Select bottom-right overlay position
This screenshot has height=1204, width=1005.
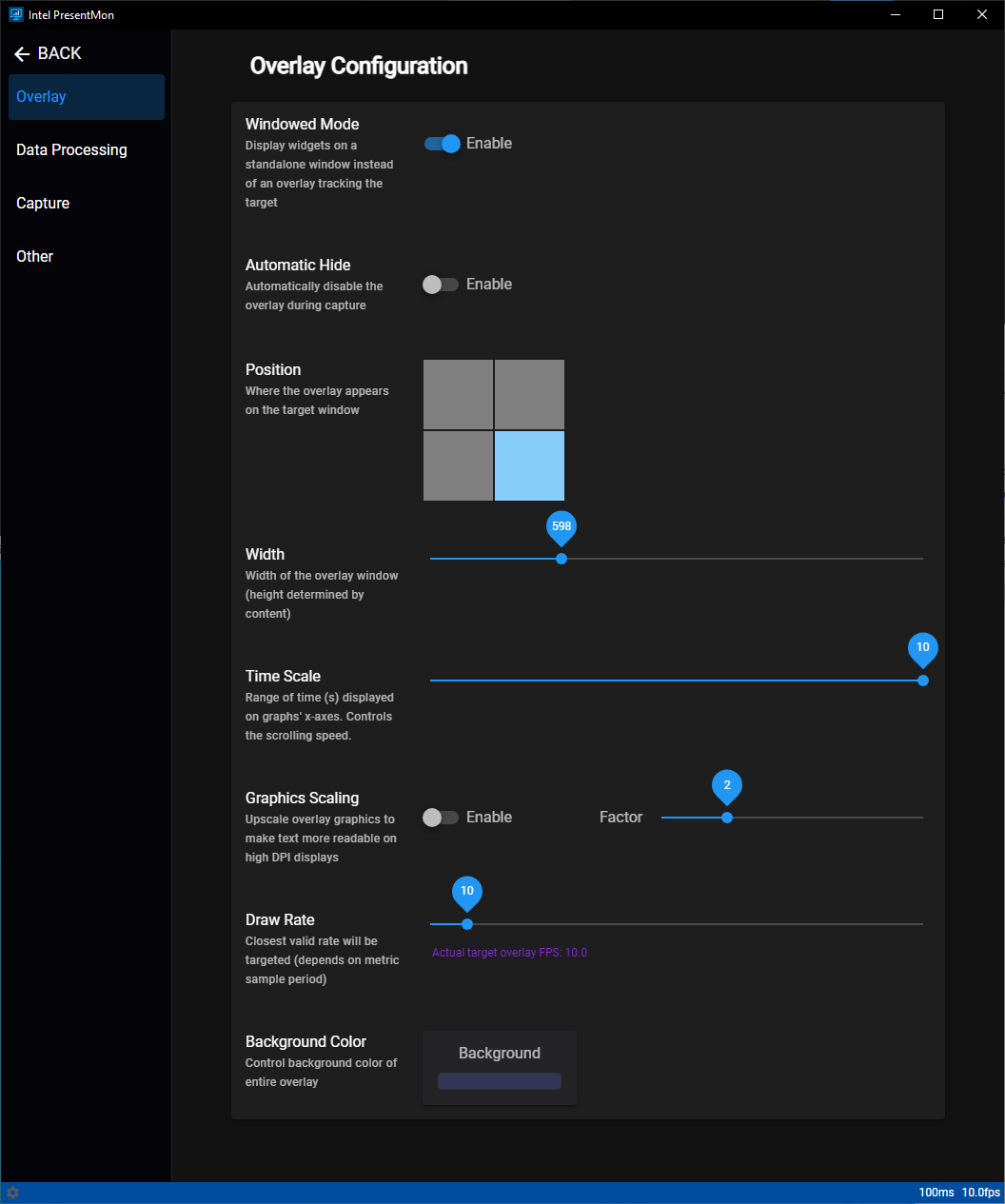[529, 465]
